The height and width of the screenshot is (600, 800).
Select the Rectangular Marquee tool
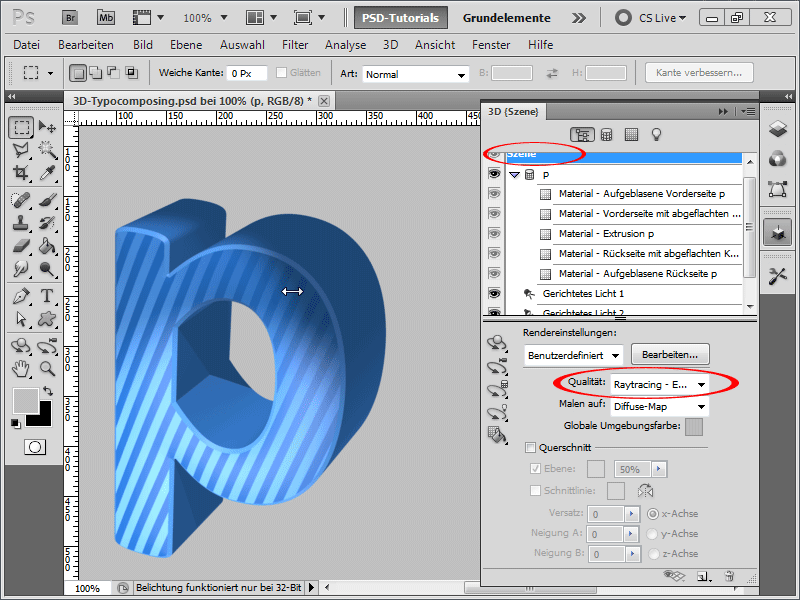(21, 127)
